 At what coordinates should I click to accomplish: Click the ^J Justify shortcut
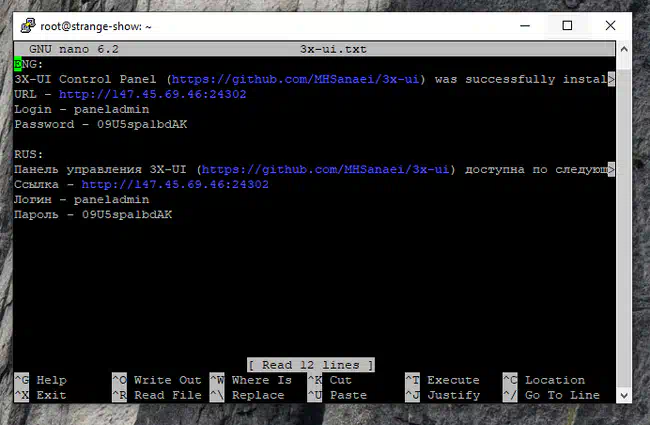point(442,395)
